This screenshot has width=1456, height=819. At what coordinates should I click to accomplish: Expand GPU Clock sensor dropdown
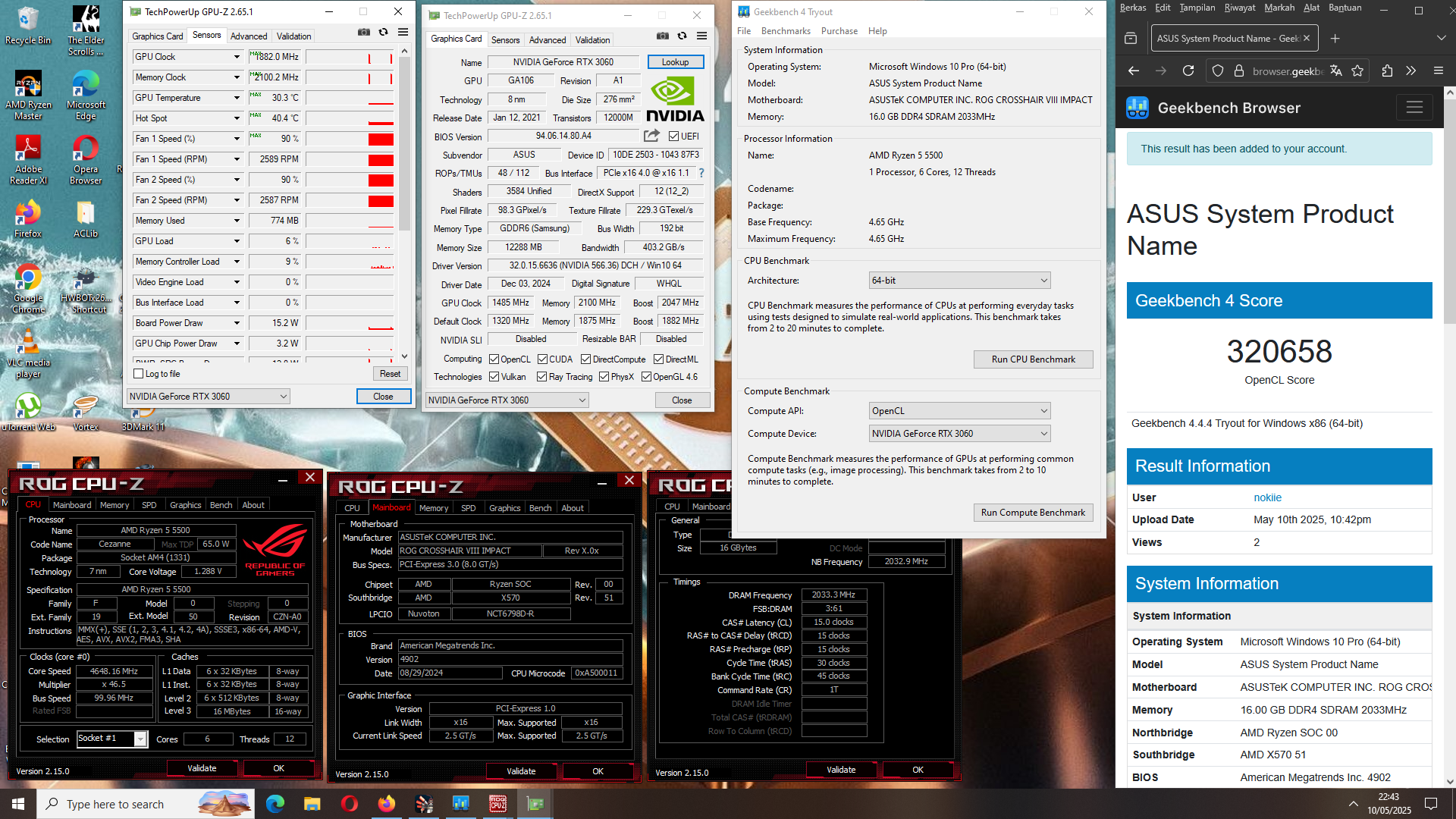237,57
